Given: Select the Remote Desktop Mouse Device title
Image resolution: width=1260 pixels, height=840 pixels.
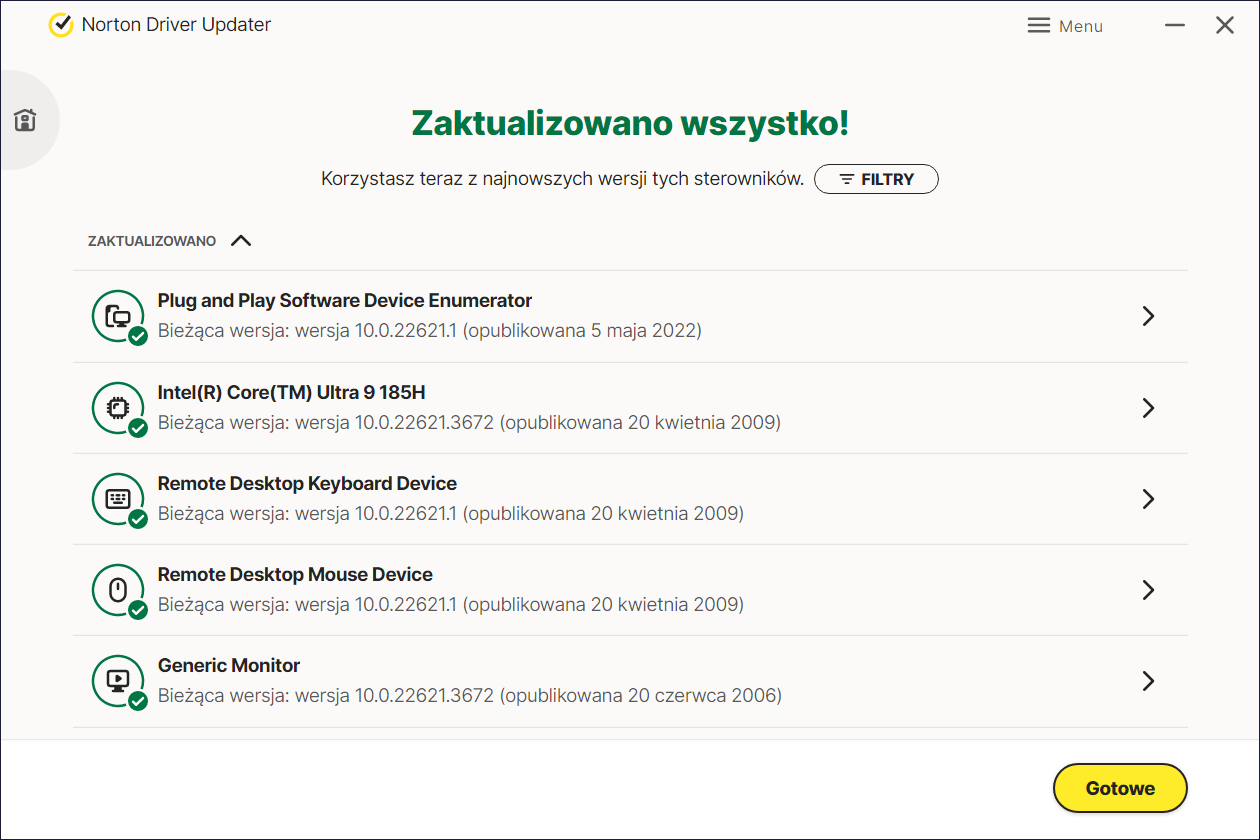Looking at the screenshot, I should 295,575.
